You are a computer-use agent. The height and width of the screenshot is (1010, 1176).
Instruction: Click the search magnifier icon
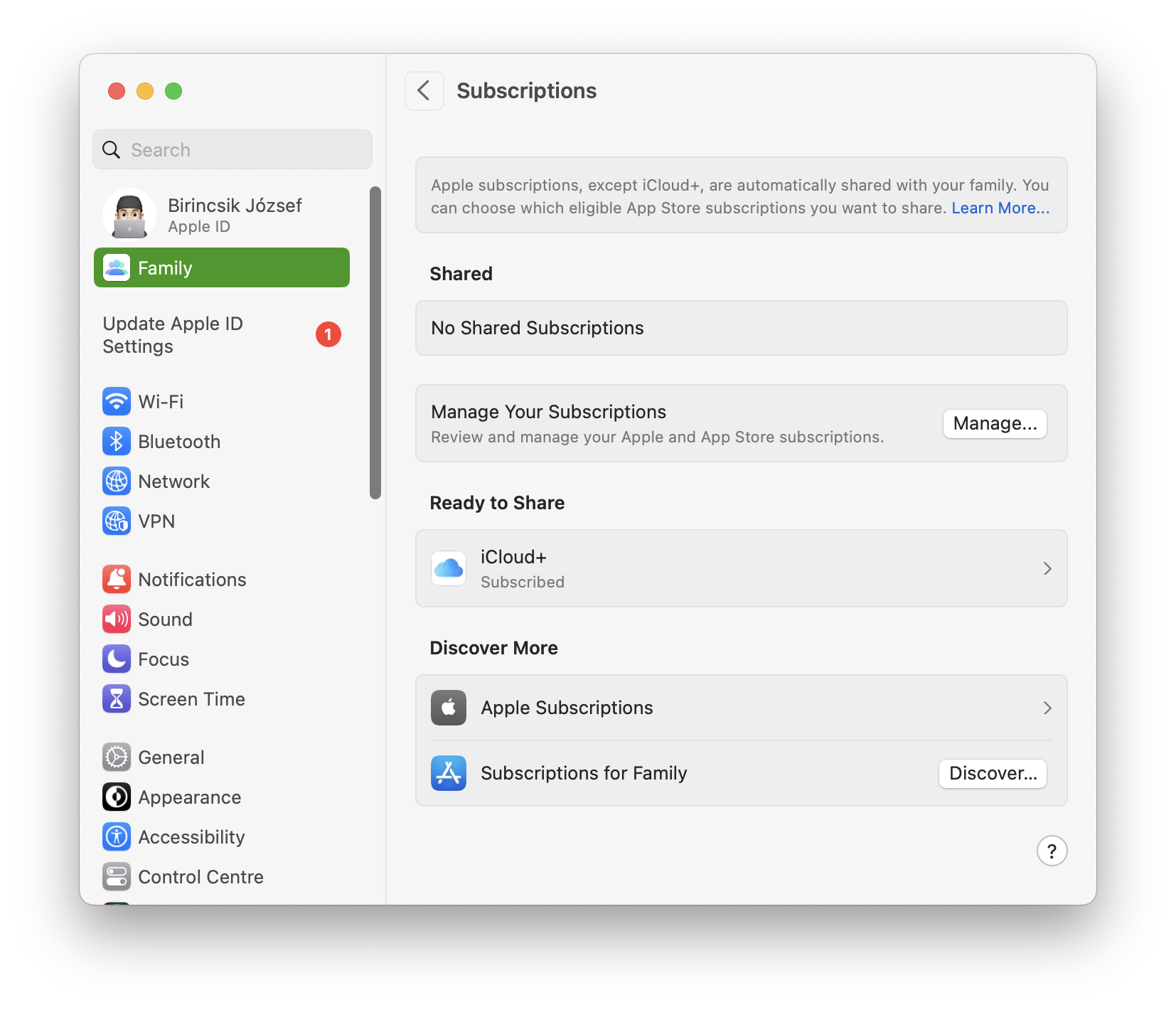coord(112,149)
